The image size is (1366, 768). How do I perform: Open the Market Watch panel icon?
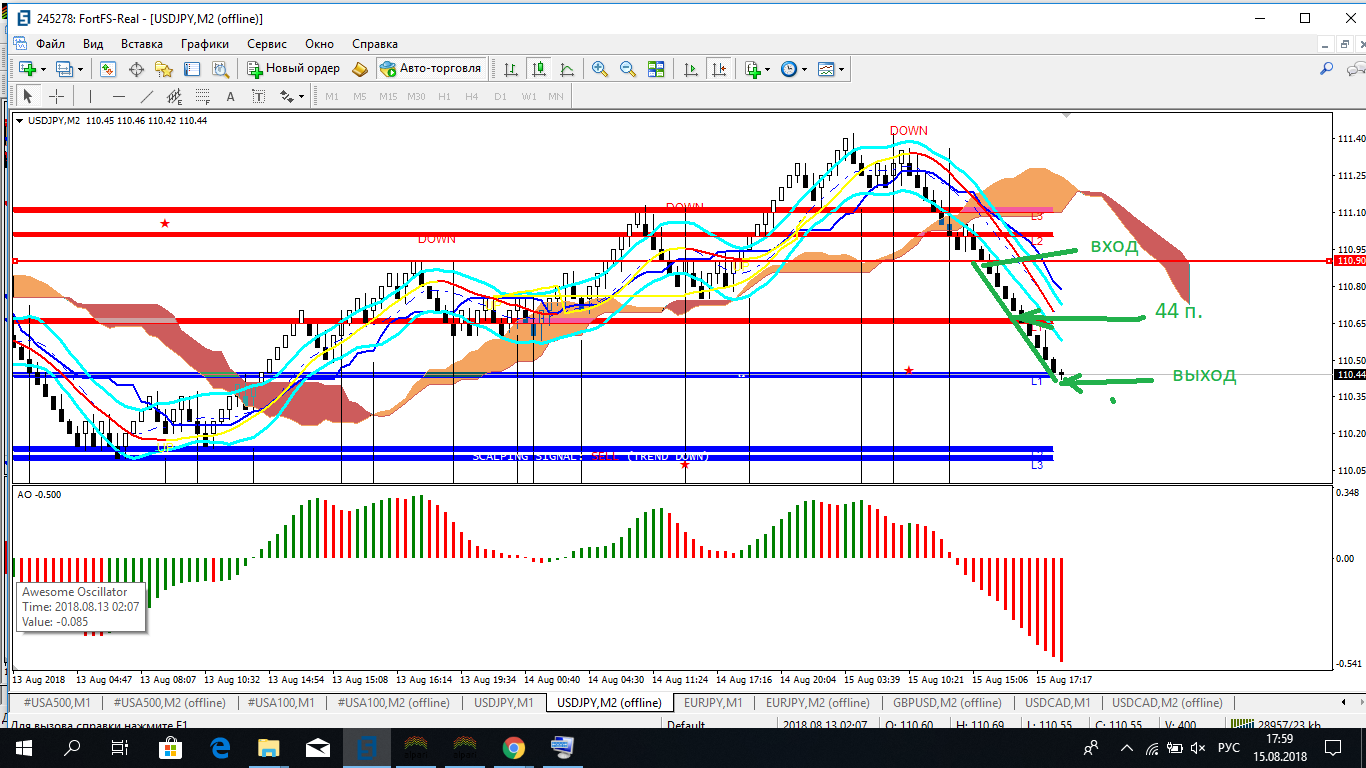(x=108, y=69)
